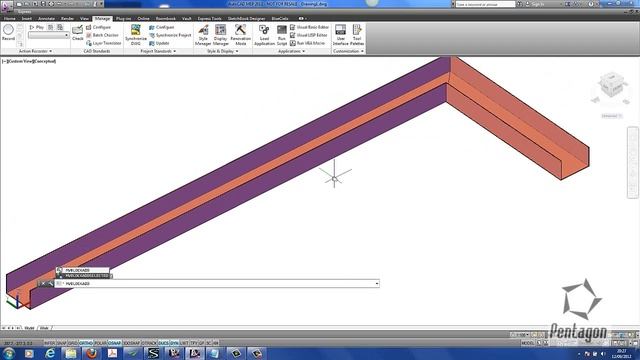This screenshot has height=360, width=640.
Task: Close the command line window
Action: (43, 283)
